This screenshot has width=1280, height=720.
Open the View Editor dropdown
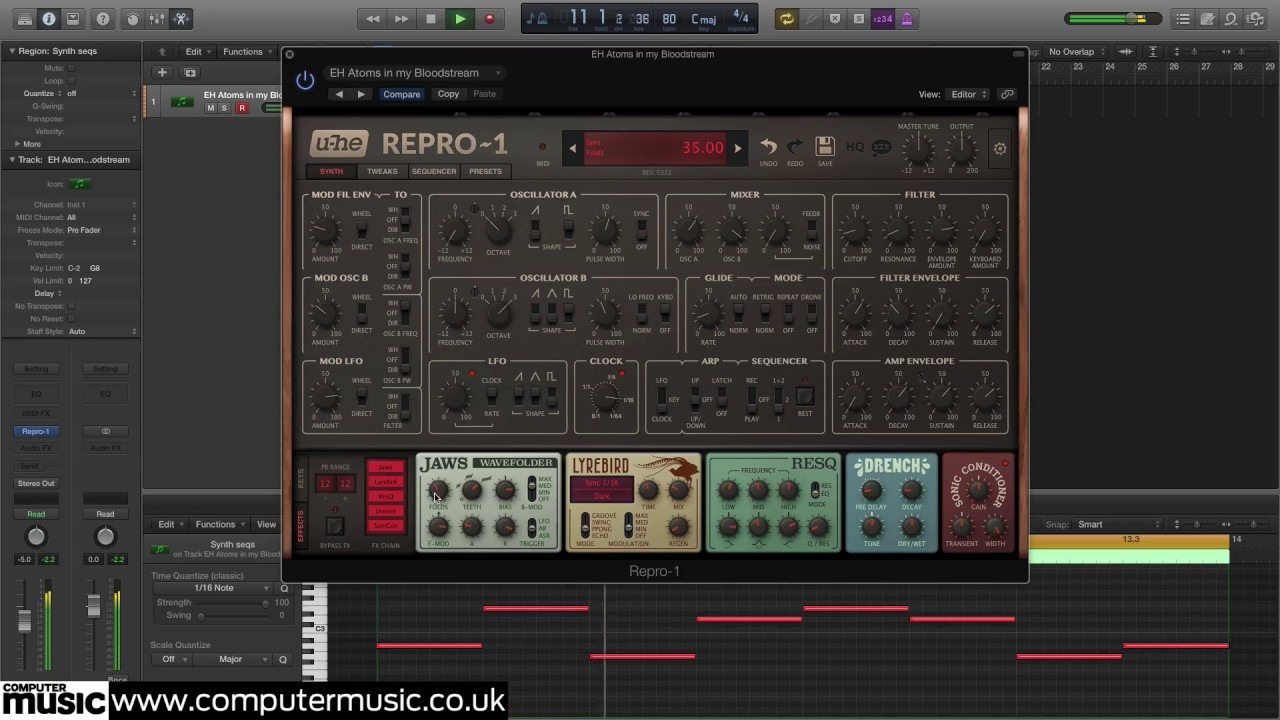tap(968, 94)
